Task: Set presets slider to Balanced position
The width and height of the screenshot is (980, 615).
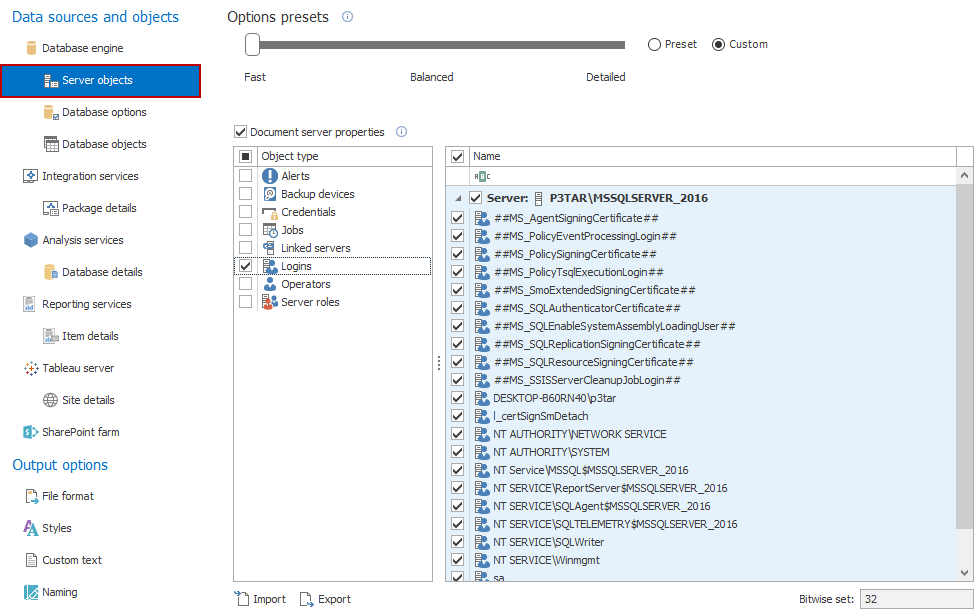Action: click(432, 45)
